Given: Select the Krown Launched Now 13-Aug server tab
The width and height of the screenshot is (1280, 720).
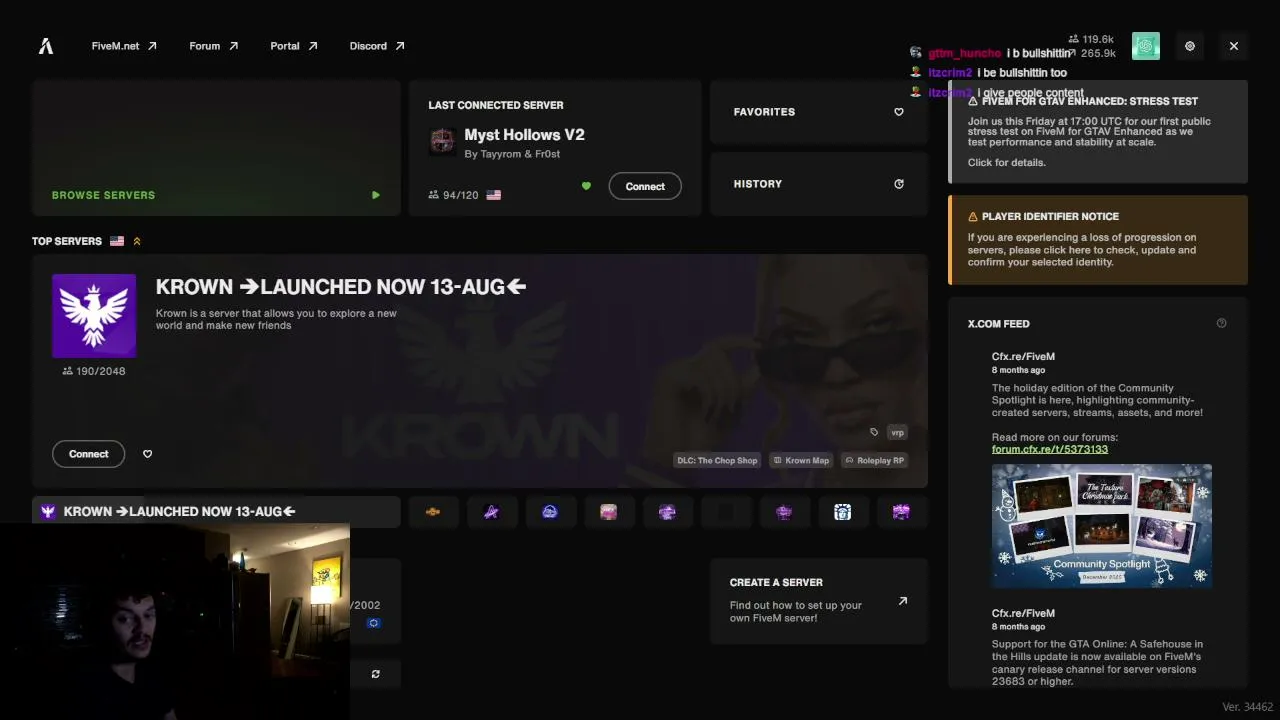Looking at the screenshot, I should (x=216, y=512).
